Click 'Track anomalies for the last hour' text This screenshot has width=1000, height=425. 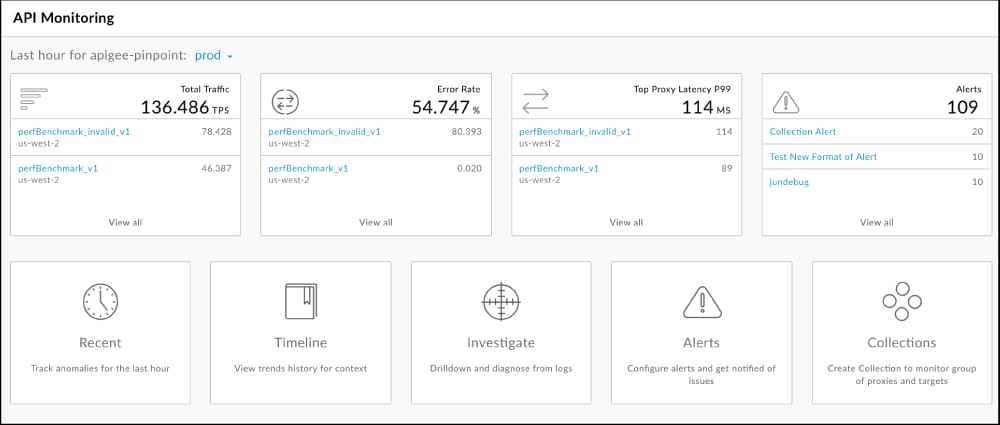pos(100,368)
